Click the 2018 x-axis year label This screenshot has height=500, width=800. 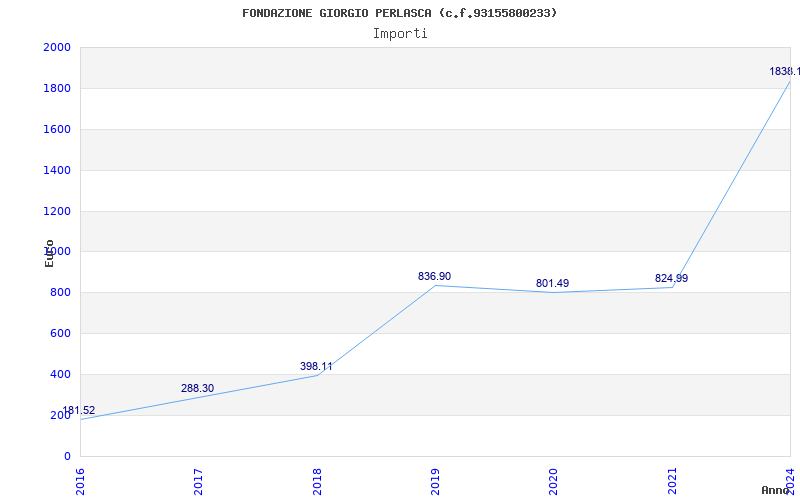317,481
